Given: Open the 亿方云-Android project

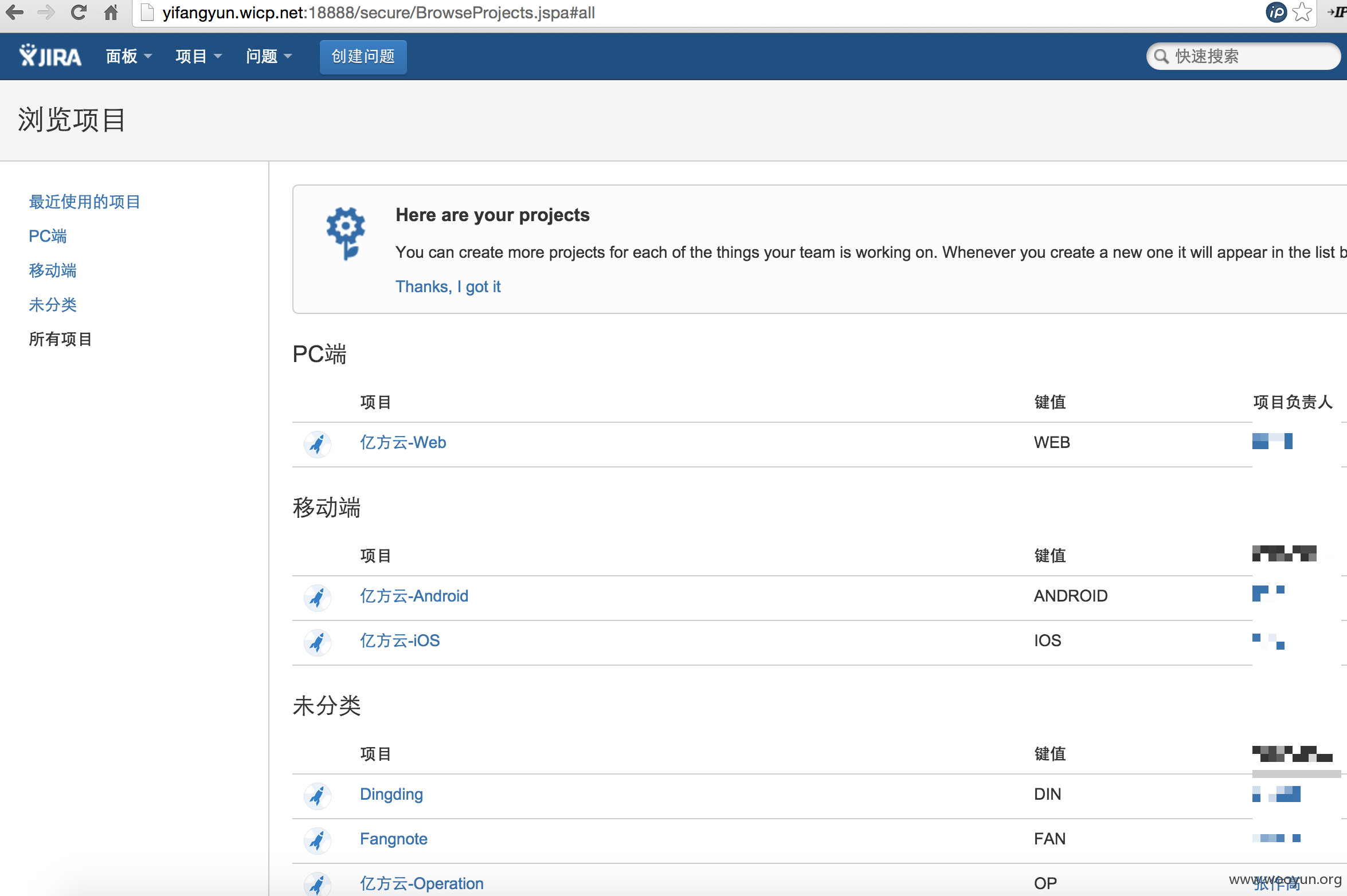Looking at the screenshot, I should point(414,596).
